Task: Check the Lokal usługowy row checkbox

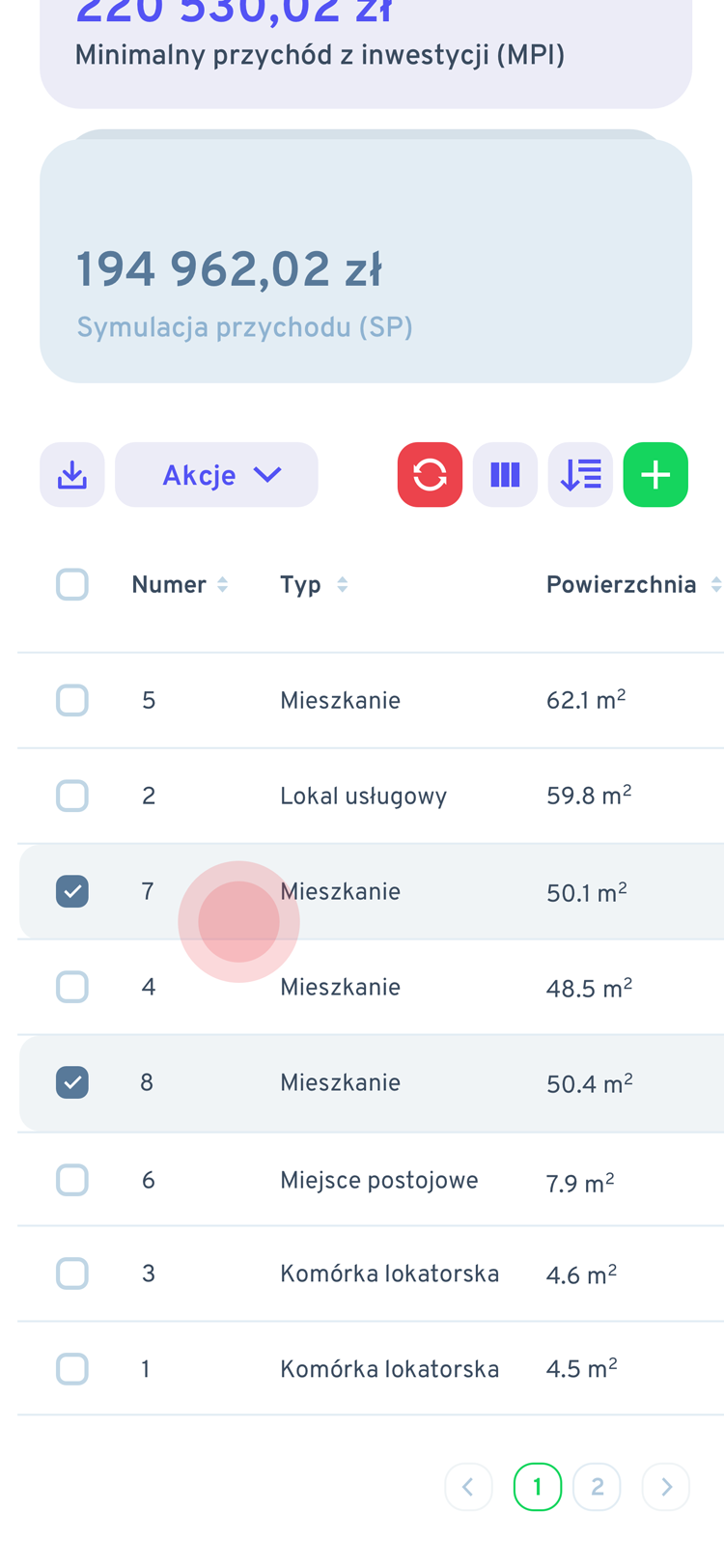Action: 72,797
